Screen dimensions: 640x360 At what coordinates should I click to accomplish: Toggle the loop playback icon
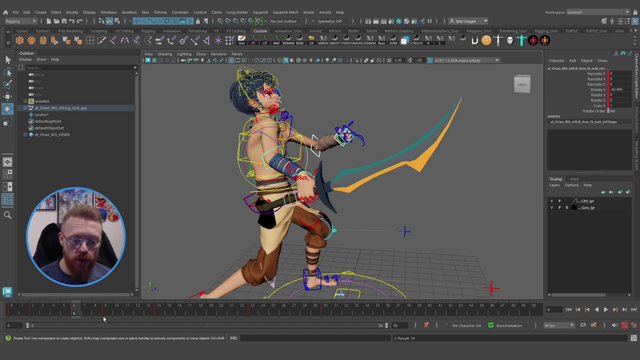(583, 325)
